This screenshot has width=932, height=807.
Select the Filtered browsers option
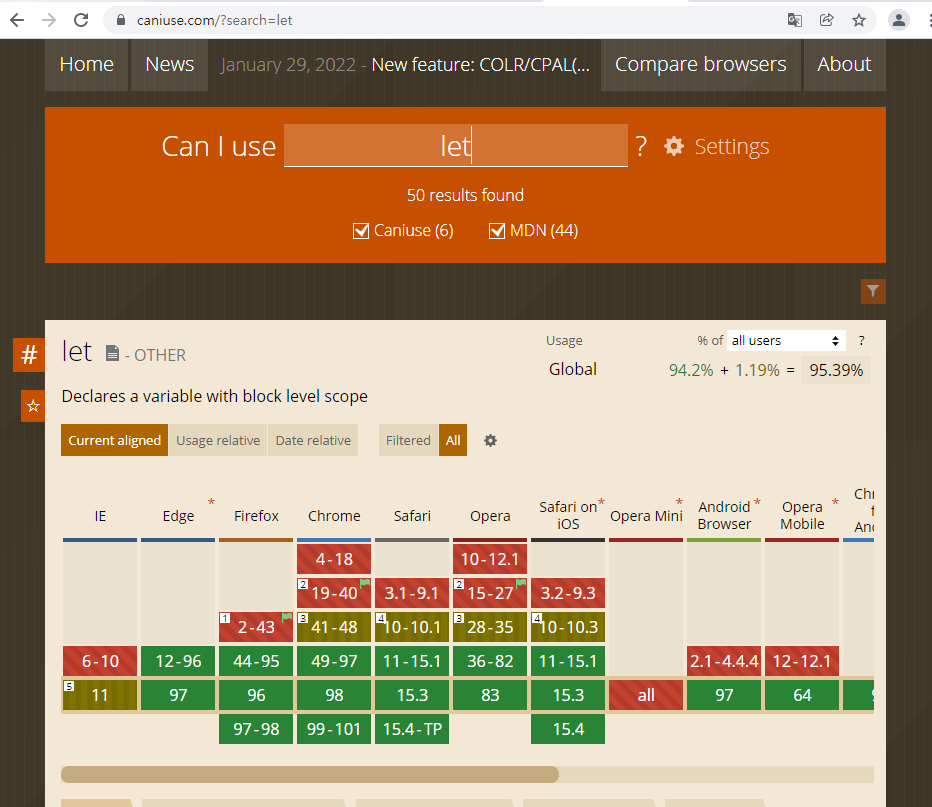pos(408,440)
